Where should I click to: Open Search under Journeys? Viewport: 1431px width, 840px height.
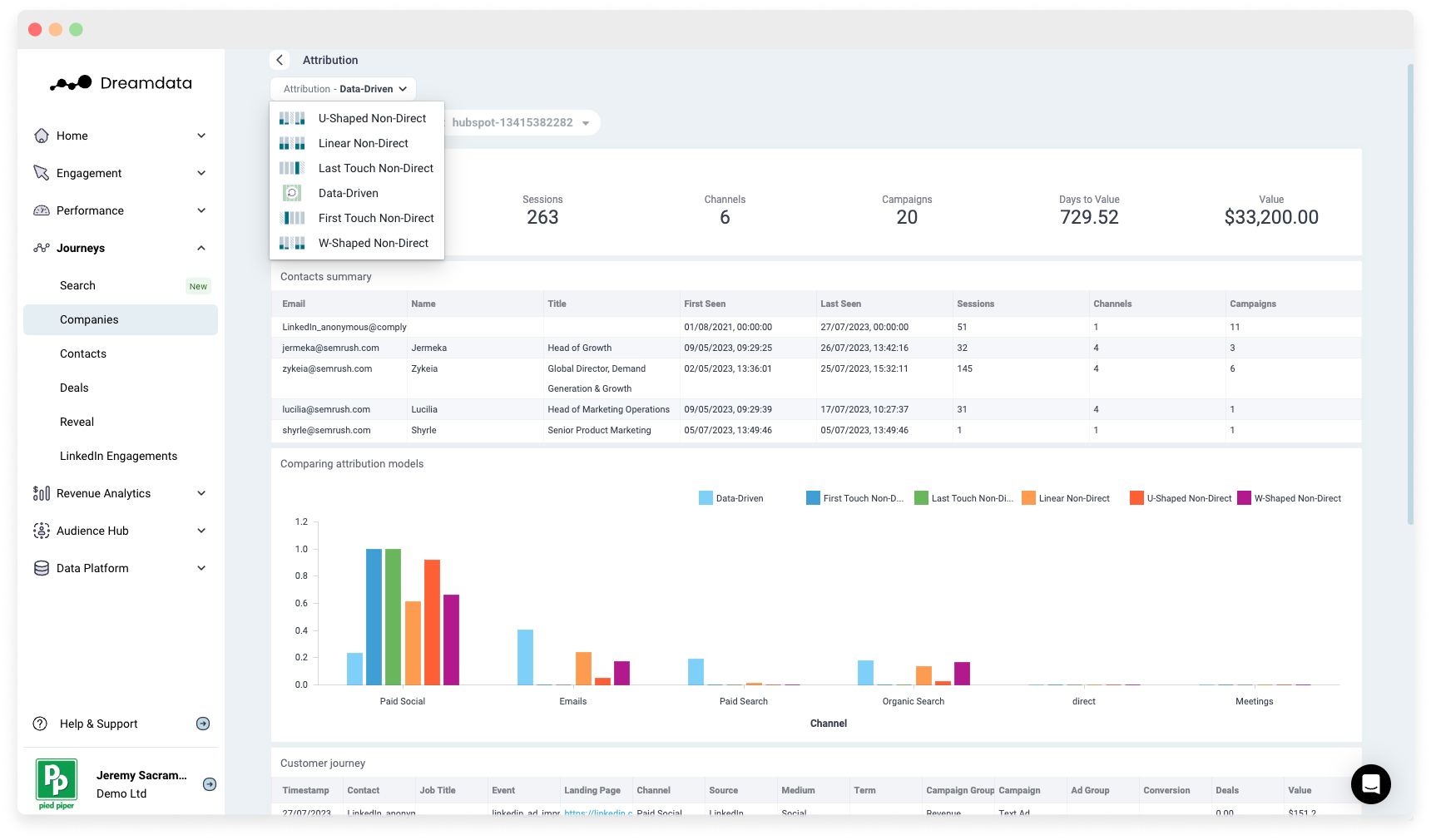coord(121,285)
